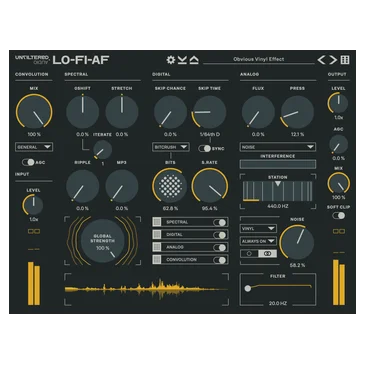The image size is (365, 365).
Task: Click the Bits dotted-grid knob
Action: (170, 185)
